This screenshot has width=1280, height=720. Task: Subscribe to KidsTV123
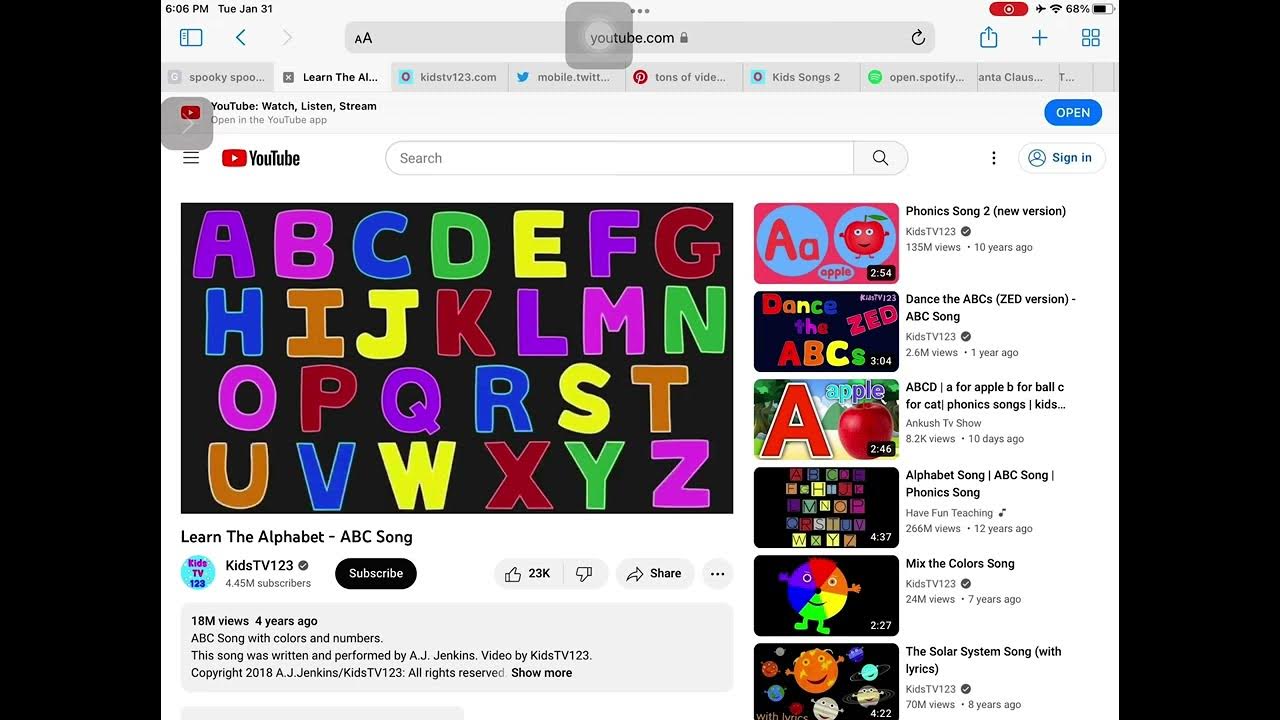(376, 574)
